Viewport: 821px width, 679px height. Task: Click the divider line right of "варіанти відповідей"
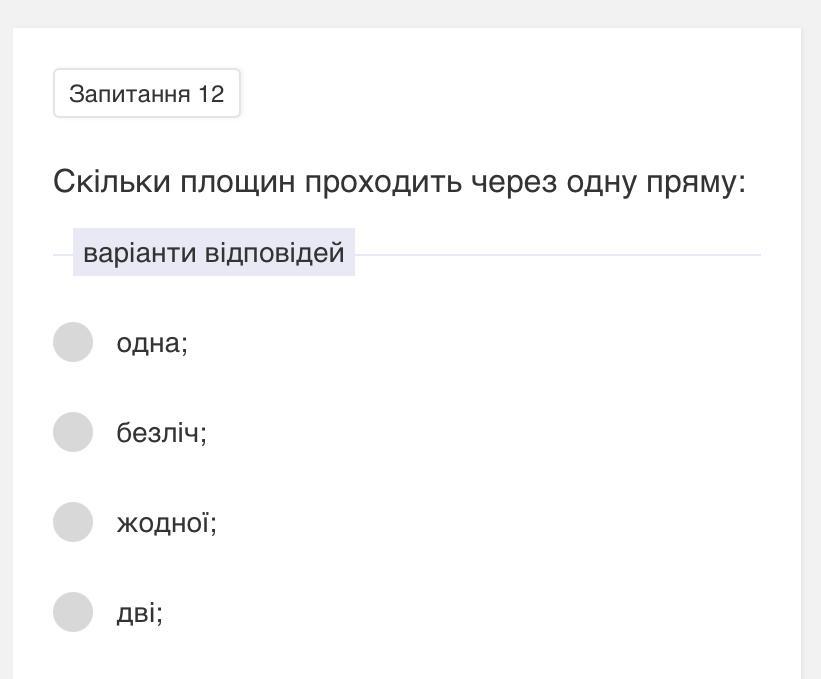pos(558,255)
